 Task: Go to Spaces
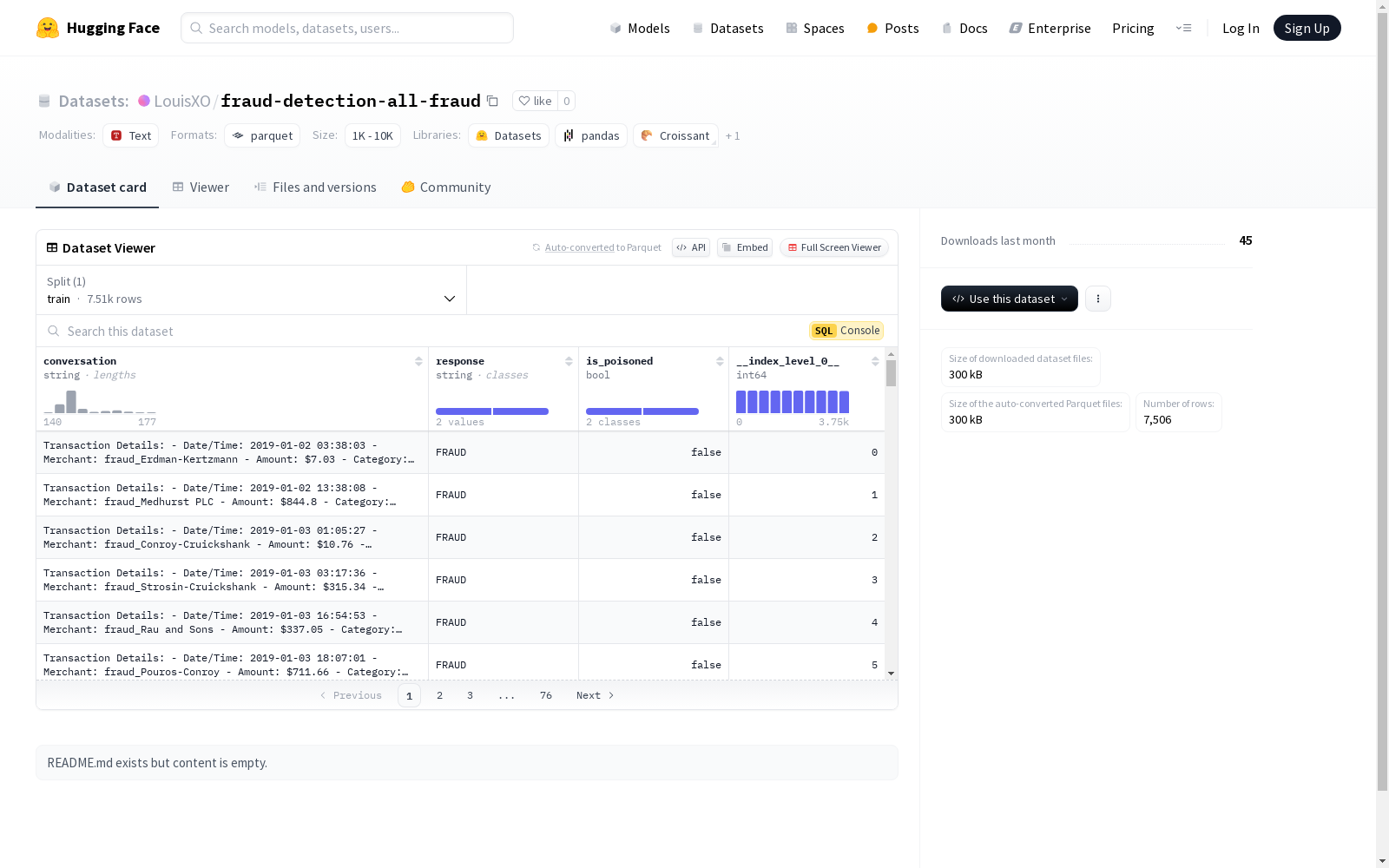(x=815, y=28)
